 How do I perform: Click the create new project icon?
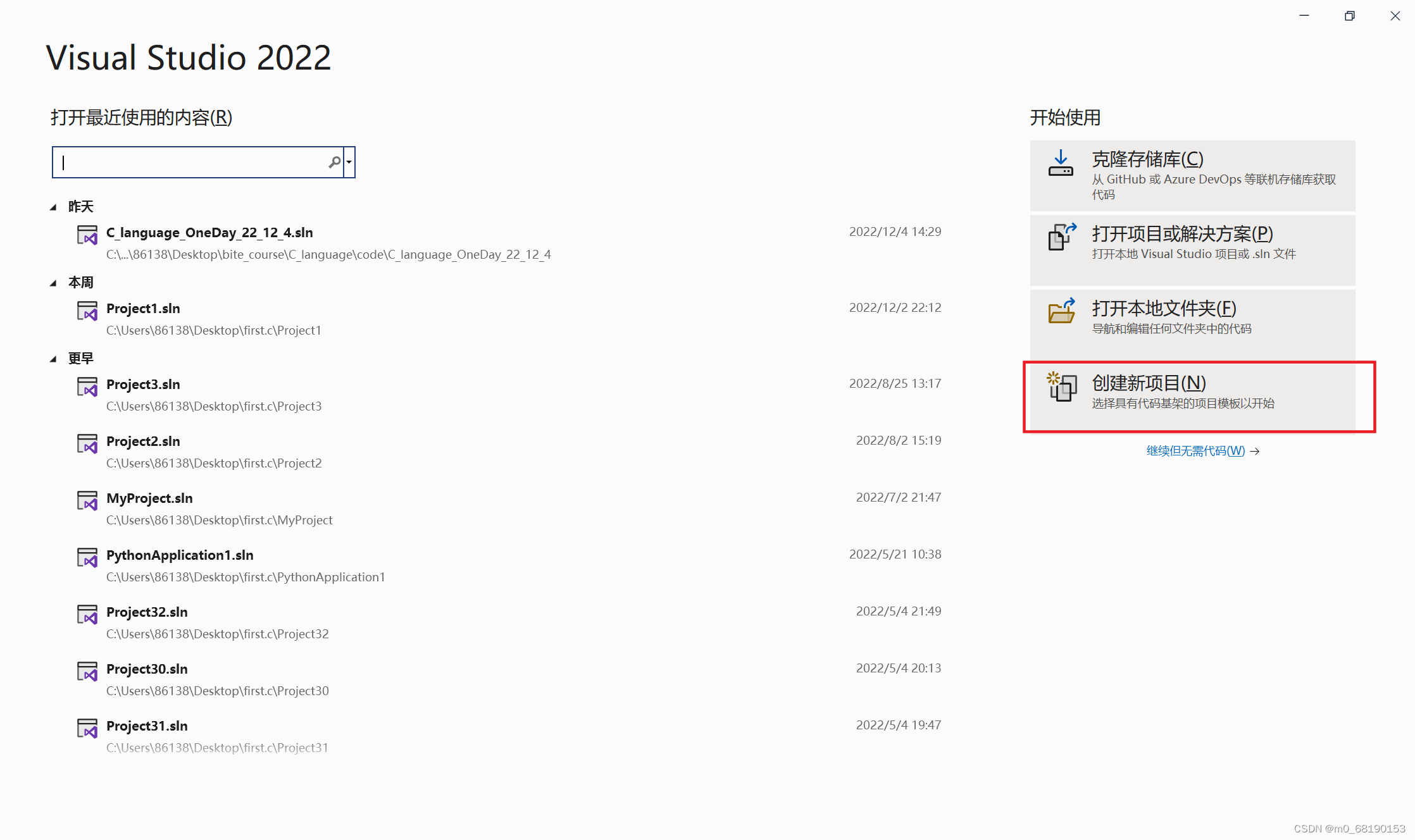click(1062, 386)
